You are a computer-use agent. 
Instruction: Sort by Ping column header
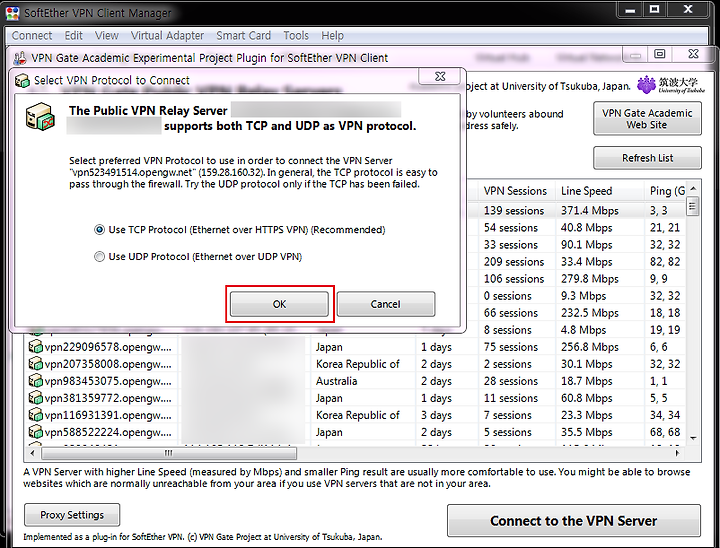[666, 191]
